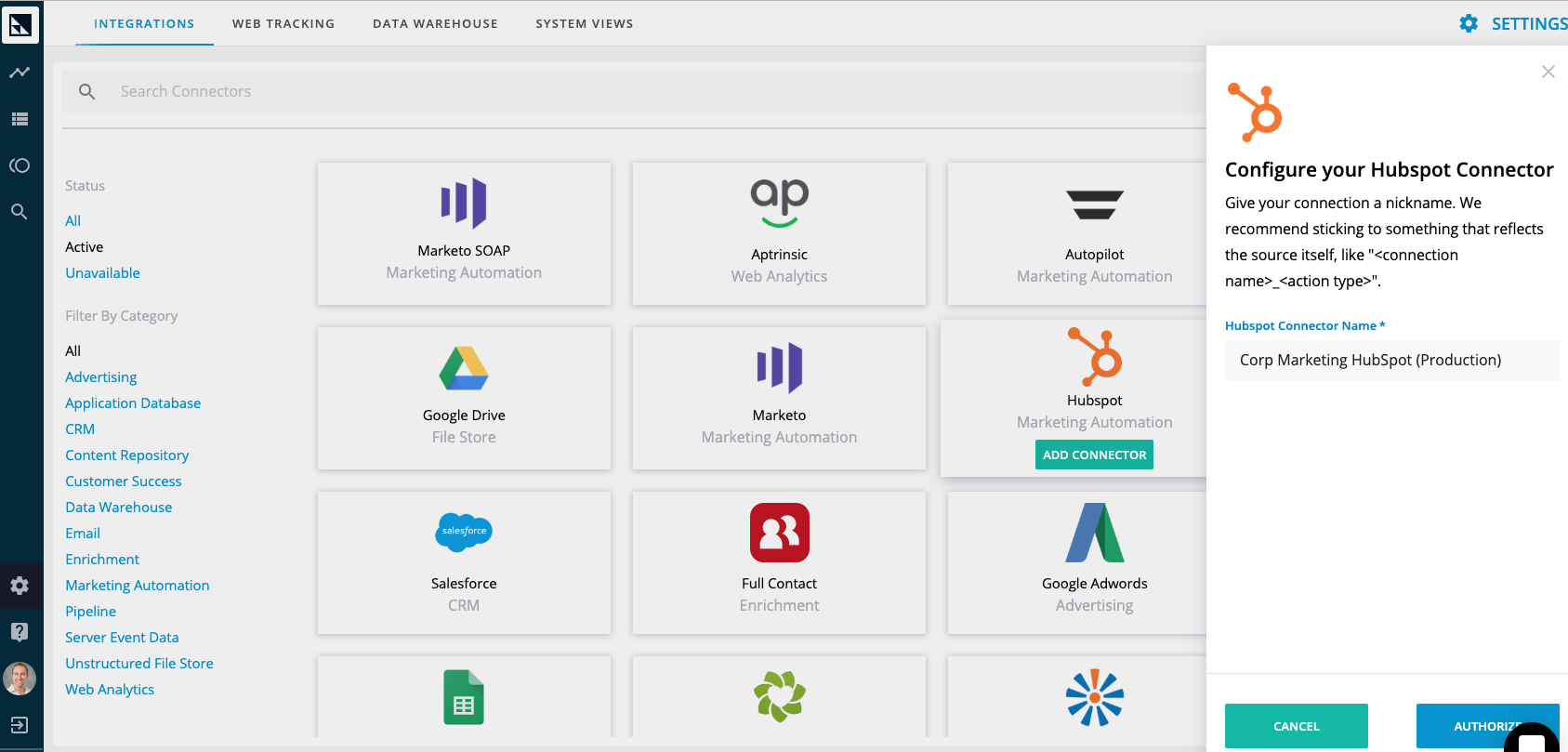Select the Marketo Marketing Automation connector card
Screen dimensions: 1568x752
tap(779, 398)
